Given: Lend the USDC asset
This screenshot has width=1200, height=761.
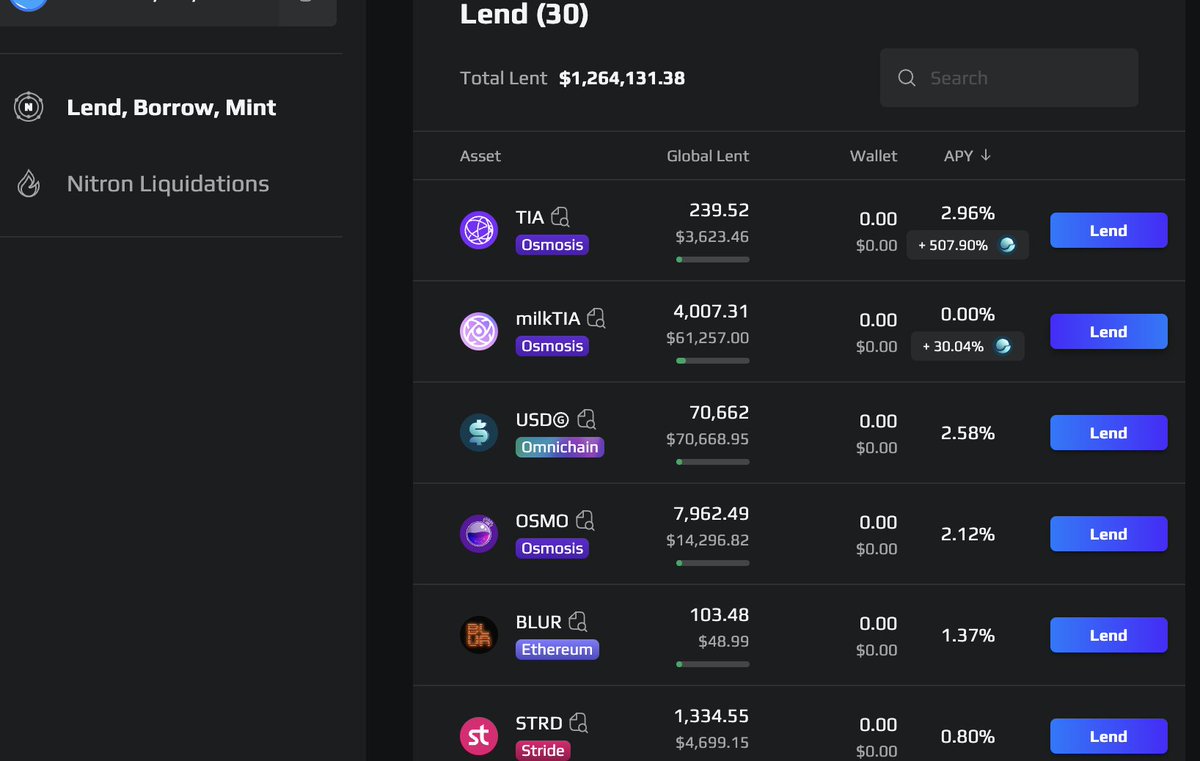Looking at the screenshot, I should pos(1108,432).
